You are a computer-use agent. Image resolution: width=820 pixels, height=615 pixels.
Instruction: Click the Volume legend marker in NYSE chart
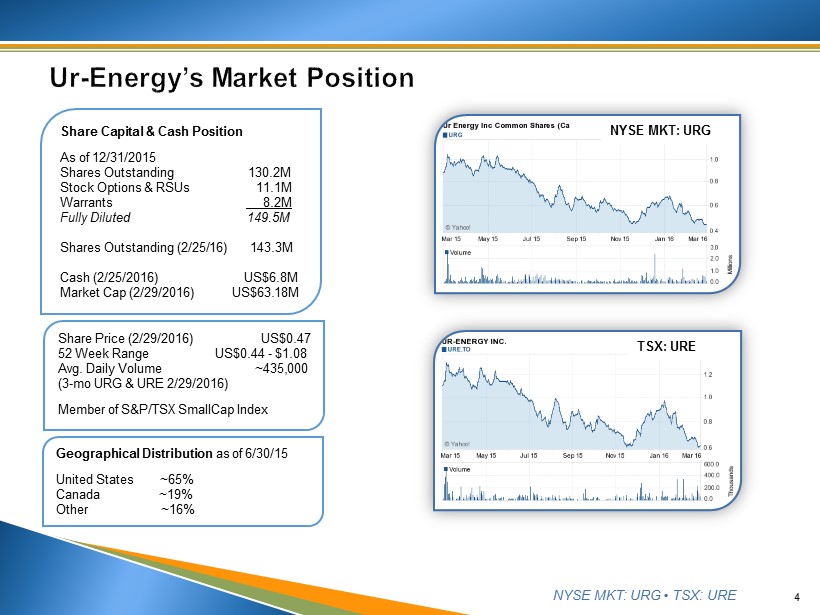(x=445, y=253)
